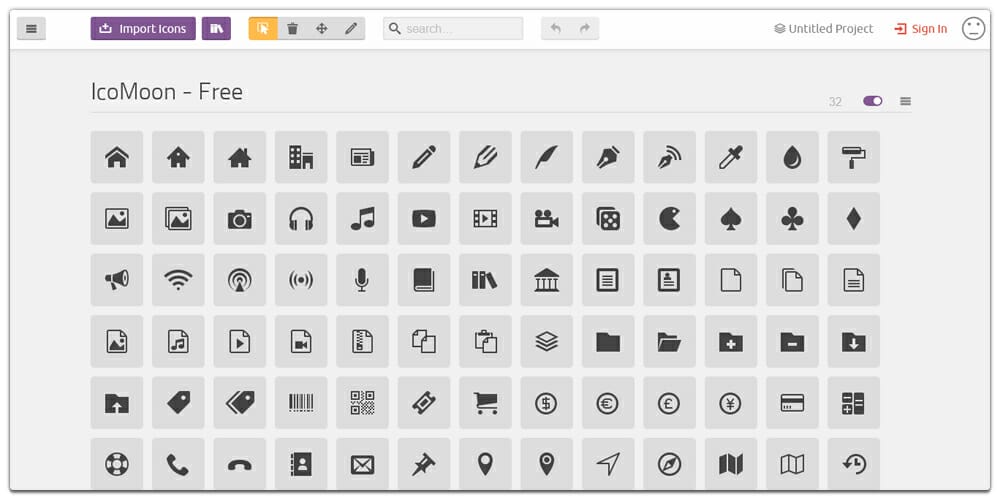The width and height of the screenshot is (1000, 500).
Task: Activate the Remove trash tool
Action: point(292,29)
